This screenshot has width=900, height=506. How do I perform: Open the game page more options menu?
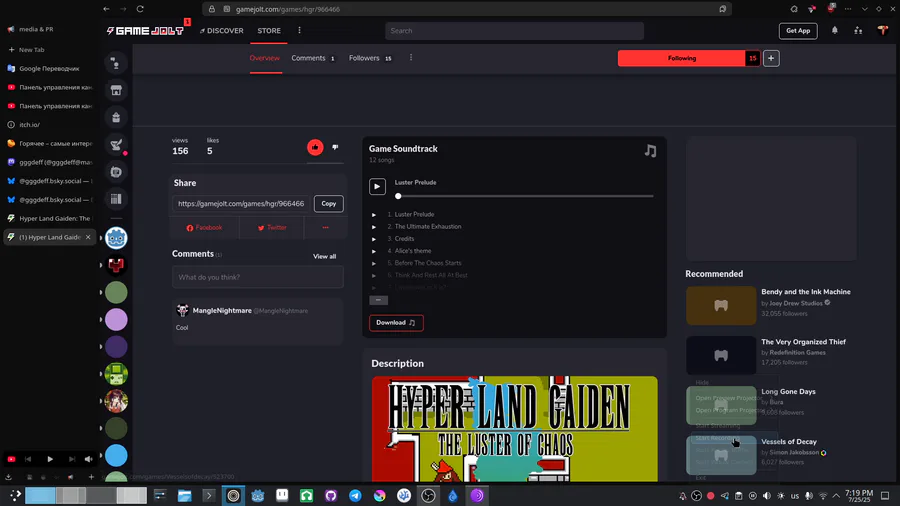(411, 57)
